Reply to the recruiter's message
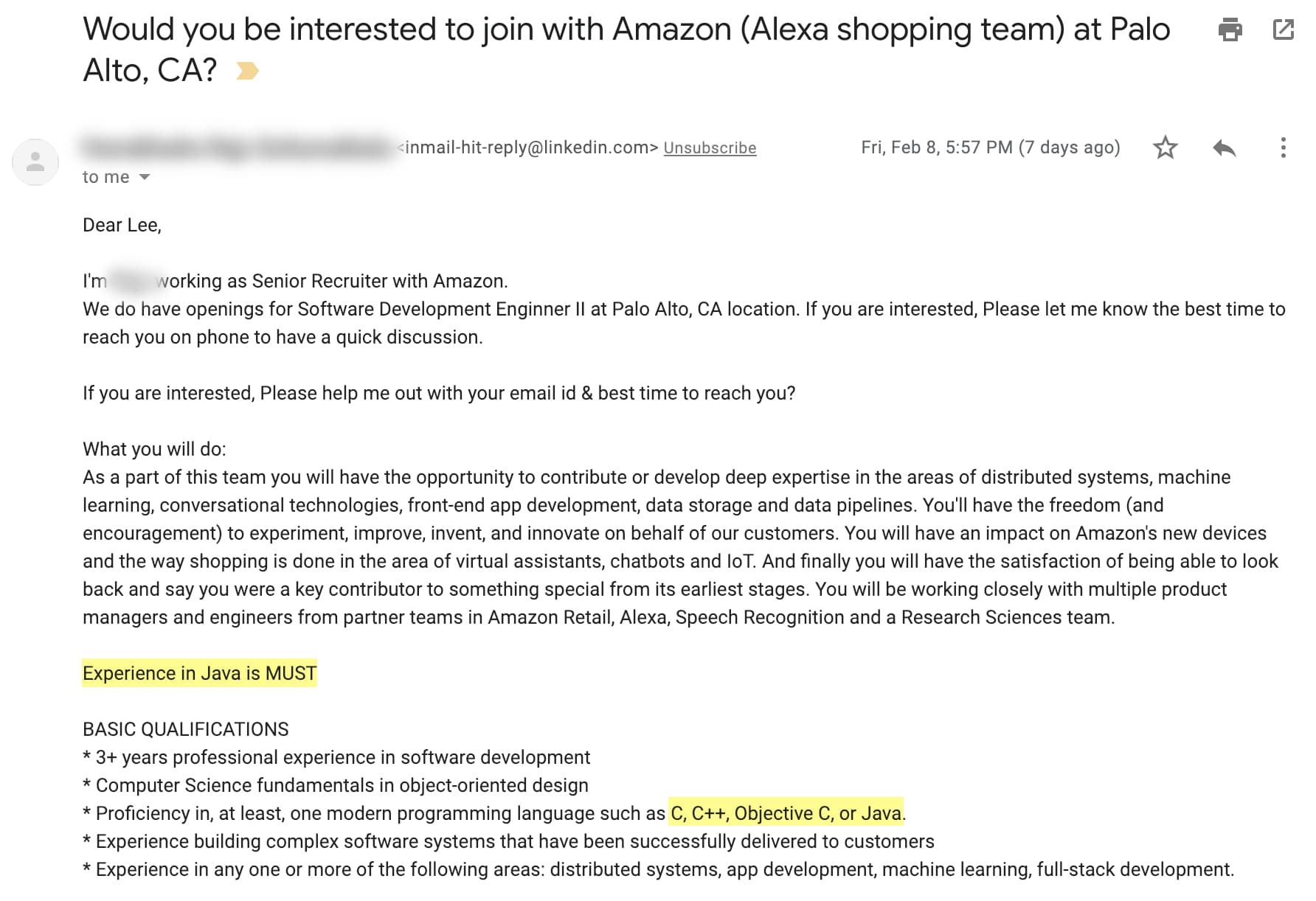The image size is (1316, 901). point(1225,147)
